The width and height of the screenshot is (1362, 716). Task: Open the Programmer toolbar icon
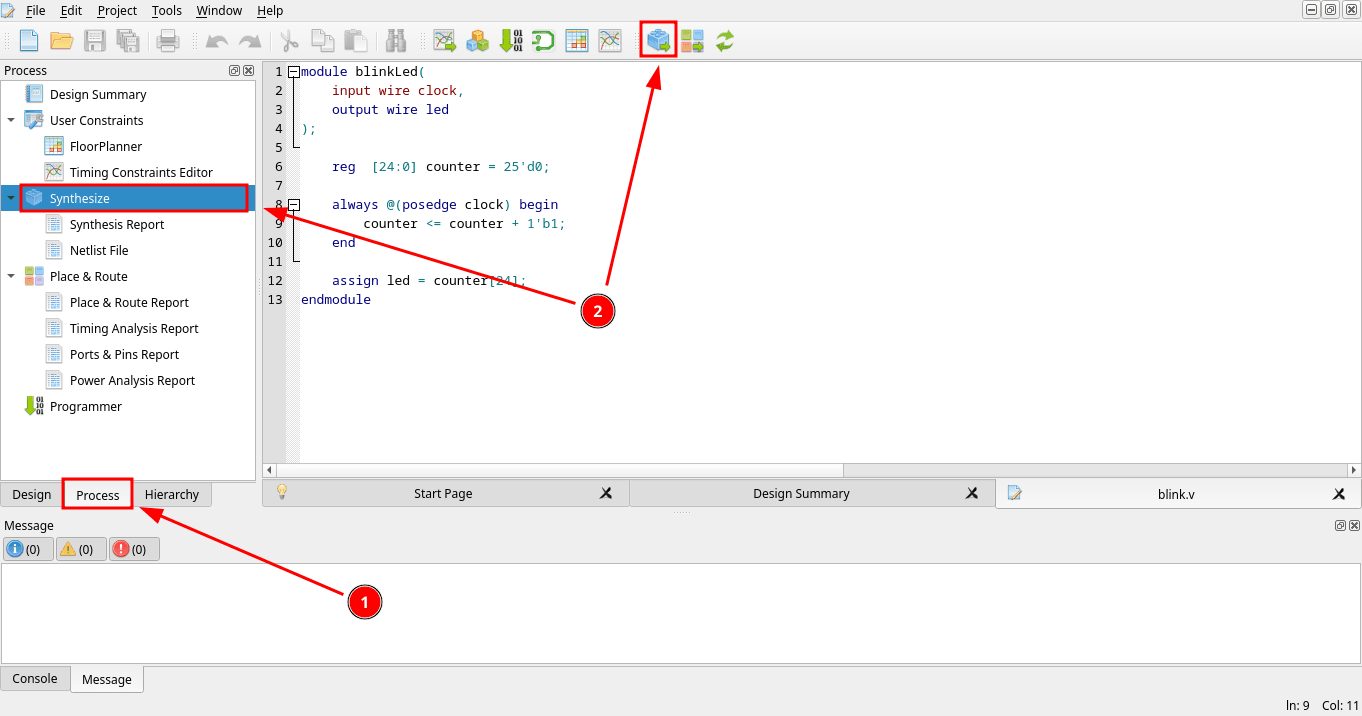coord(510,41)
